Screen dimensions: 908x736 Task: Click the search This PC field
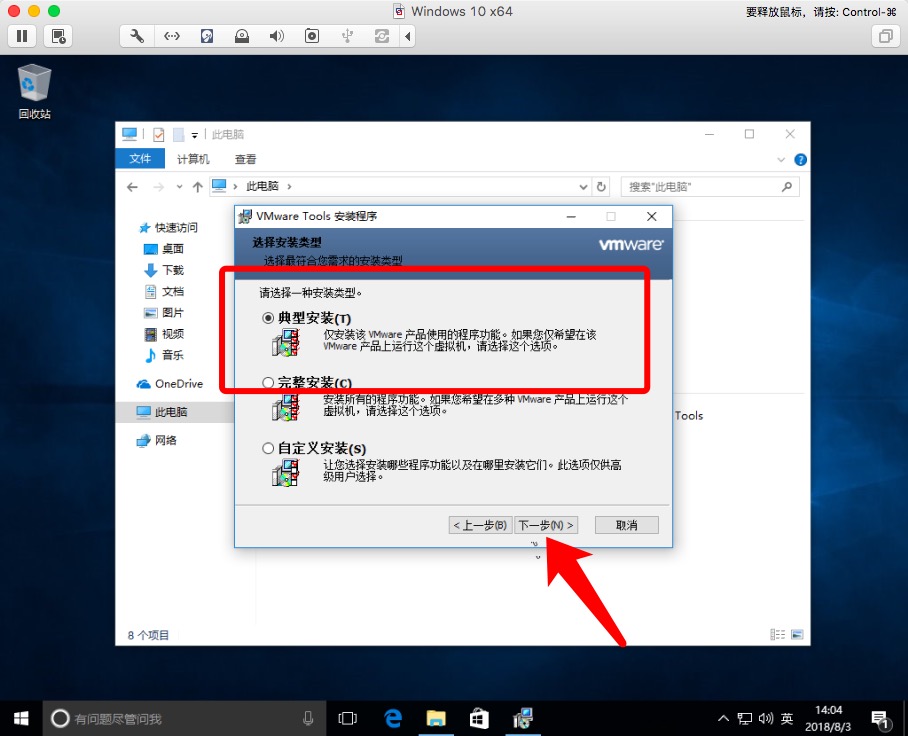(710, 186)
